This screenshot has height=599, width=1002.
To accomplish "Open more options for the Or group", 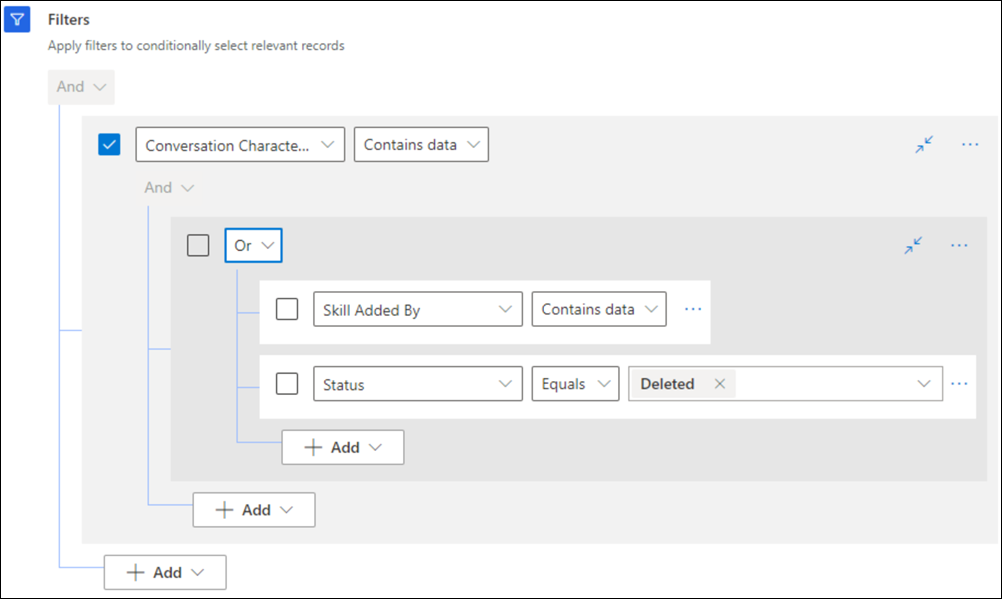I will click(959, 245).
